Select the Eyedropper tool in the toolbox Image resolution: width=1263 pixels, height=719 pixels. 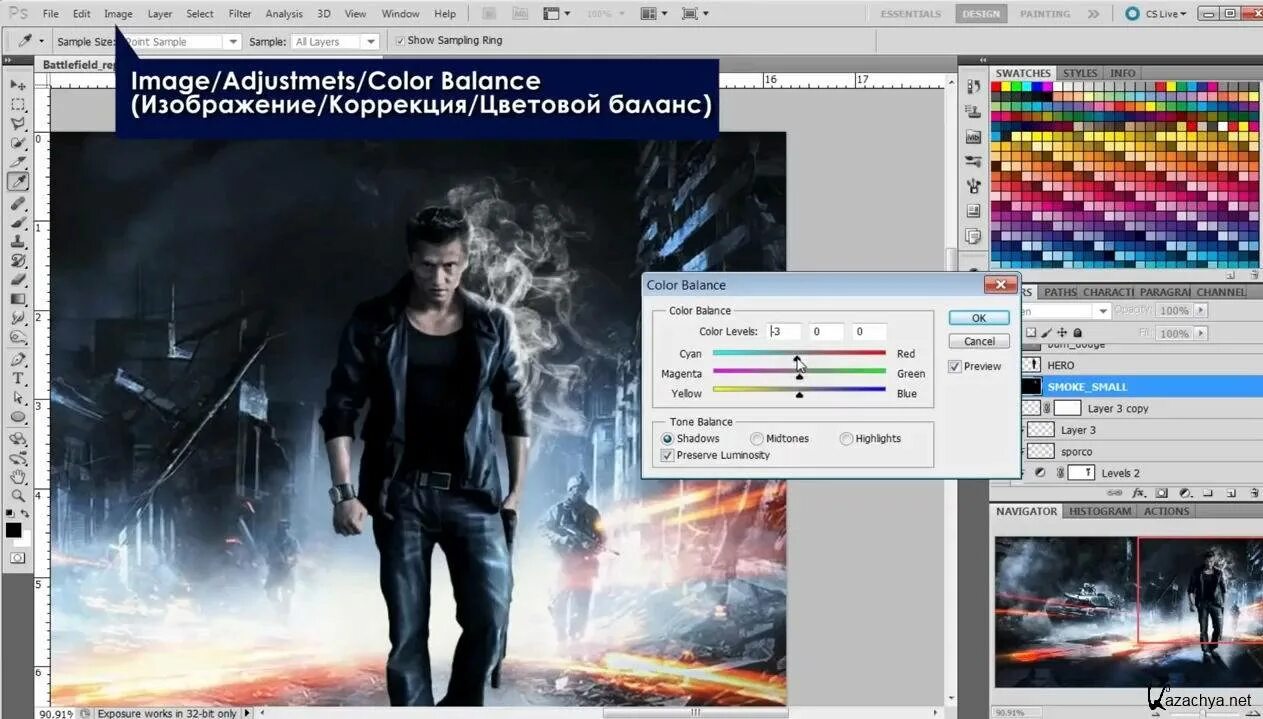tap(18, 181)
